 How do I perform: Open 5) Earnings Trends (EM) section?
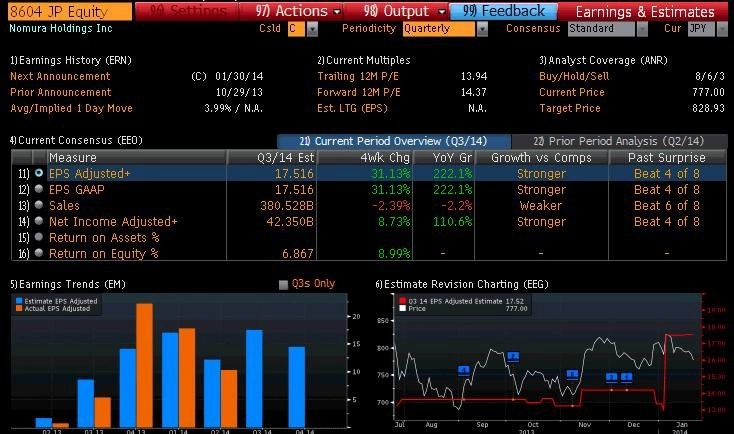68,285
